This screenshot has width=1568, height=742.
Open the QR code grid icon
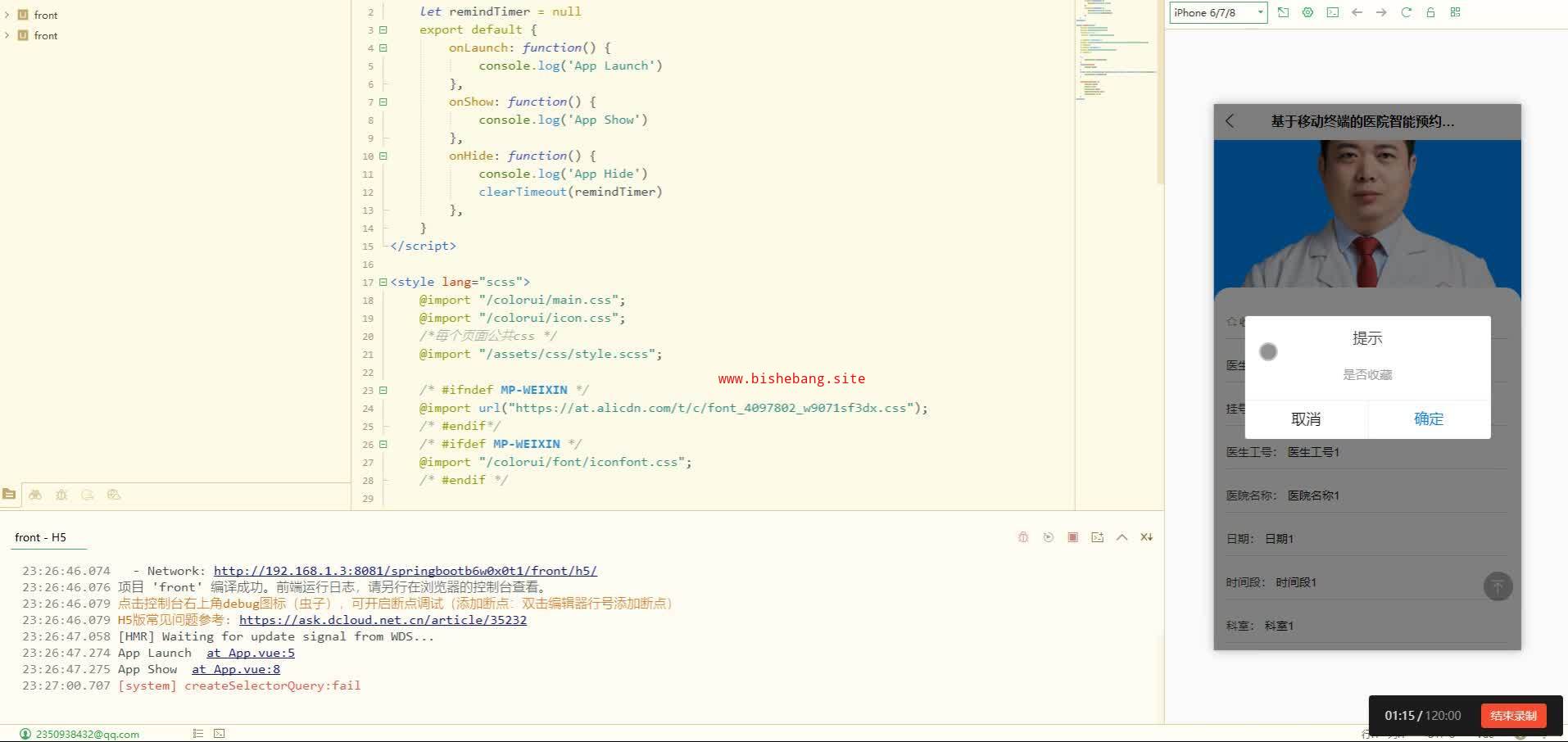(1456, 12)
